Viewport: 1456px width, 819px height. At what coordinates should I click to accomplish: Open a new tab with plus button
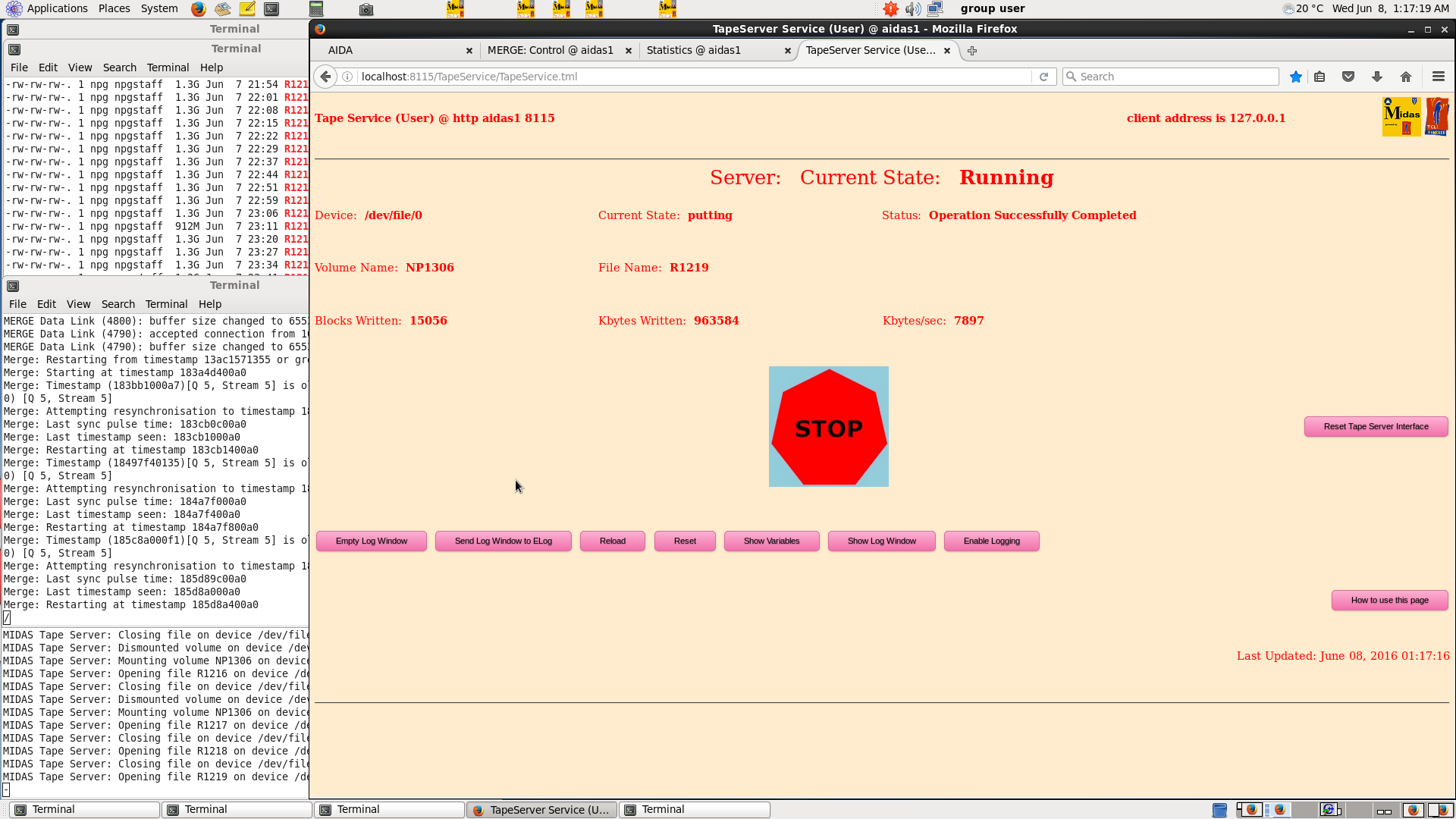click(972, 51)
